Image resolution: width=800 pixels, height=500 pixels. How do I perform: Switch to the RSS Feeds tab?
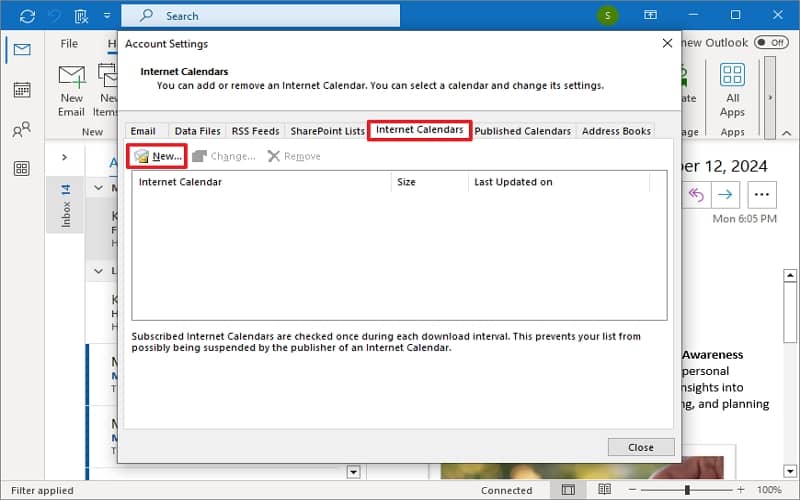[255, 131]
